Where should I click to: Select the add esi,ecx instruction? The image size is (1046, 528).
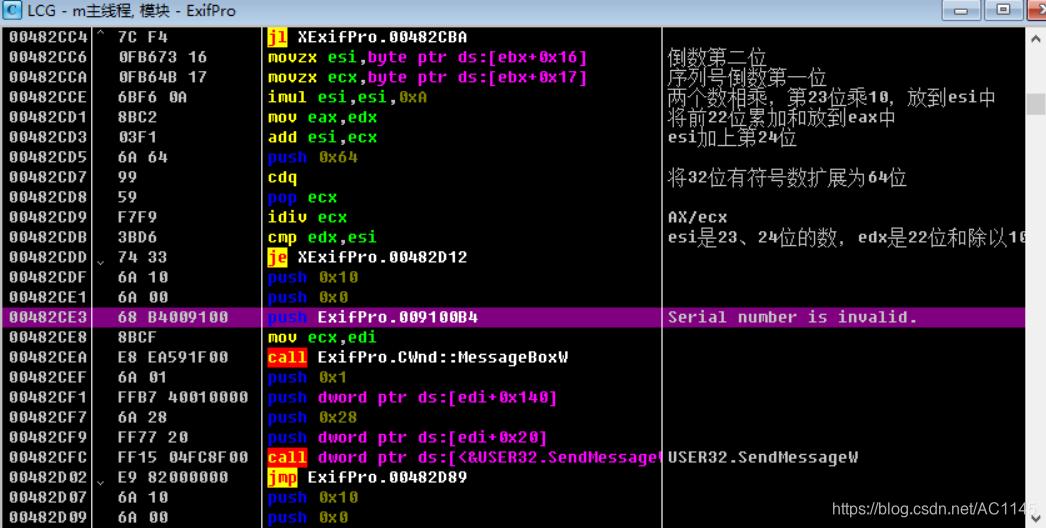[322, 137]
